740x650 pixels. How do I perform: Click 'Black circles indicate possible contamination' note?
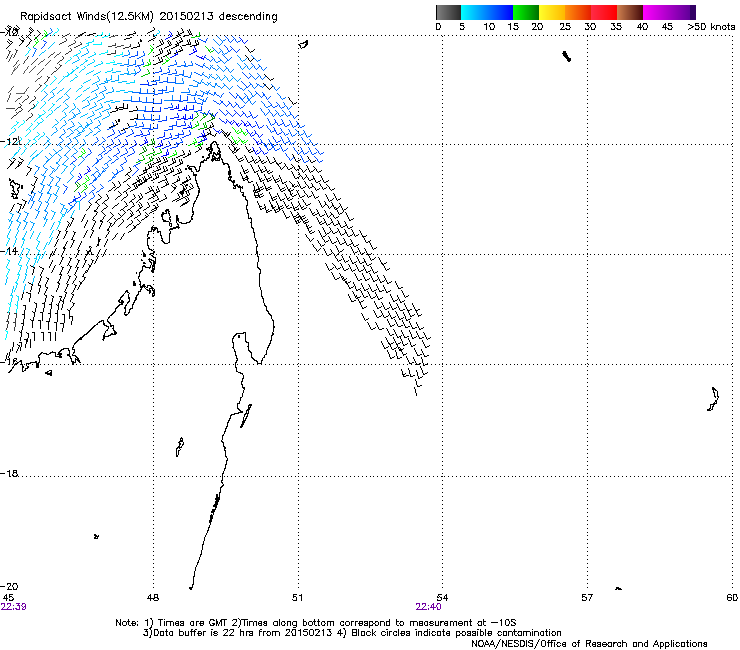[x=456, y=633]
